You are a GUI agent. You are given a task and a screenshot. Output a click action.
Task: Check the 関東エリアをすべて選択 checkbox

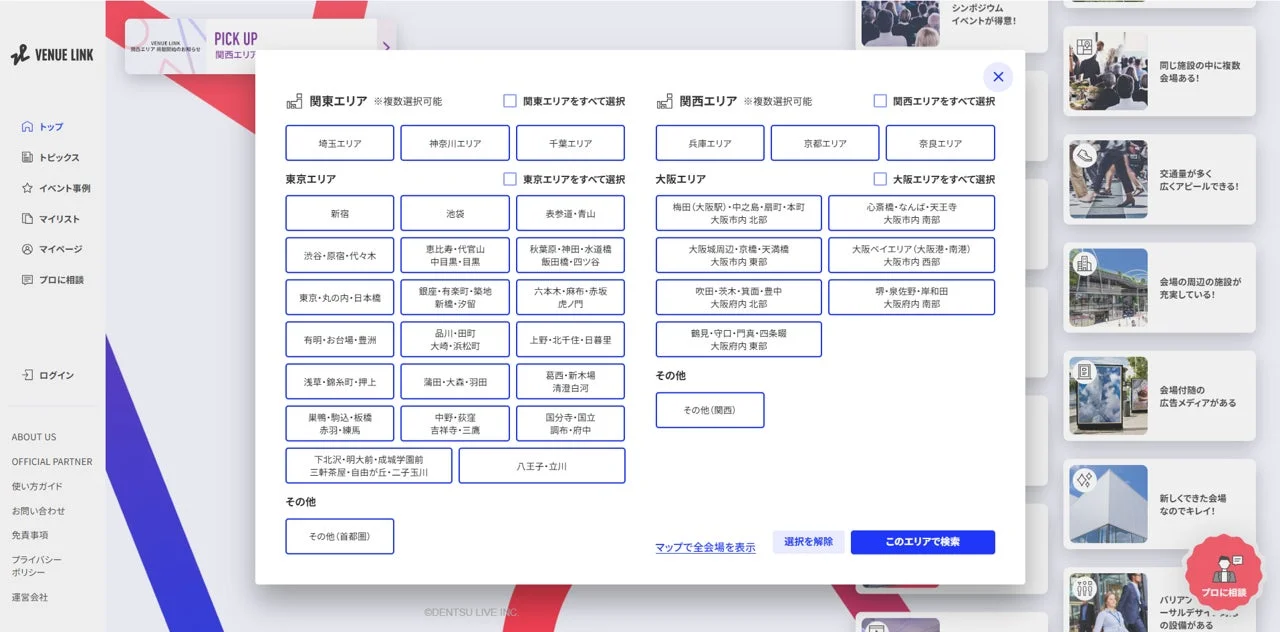click(x=509, y=100)
